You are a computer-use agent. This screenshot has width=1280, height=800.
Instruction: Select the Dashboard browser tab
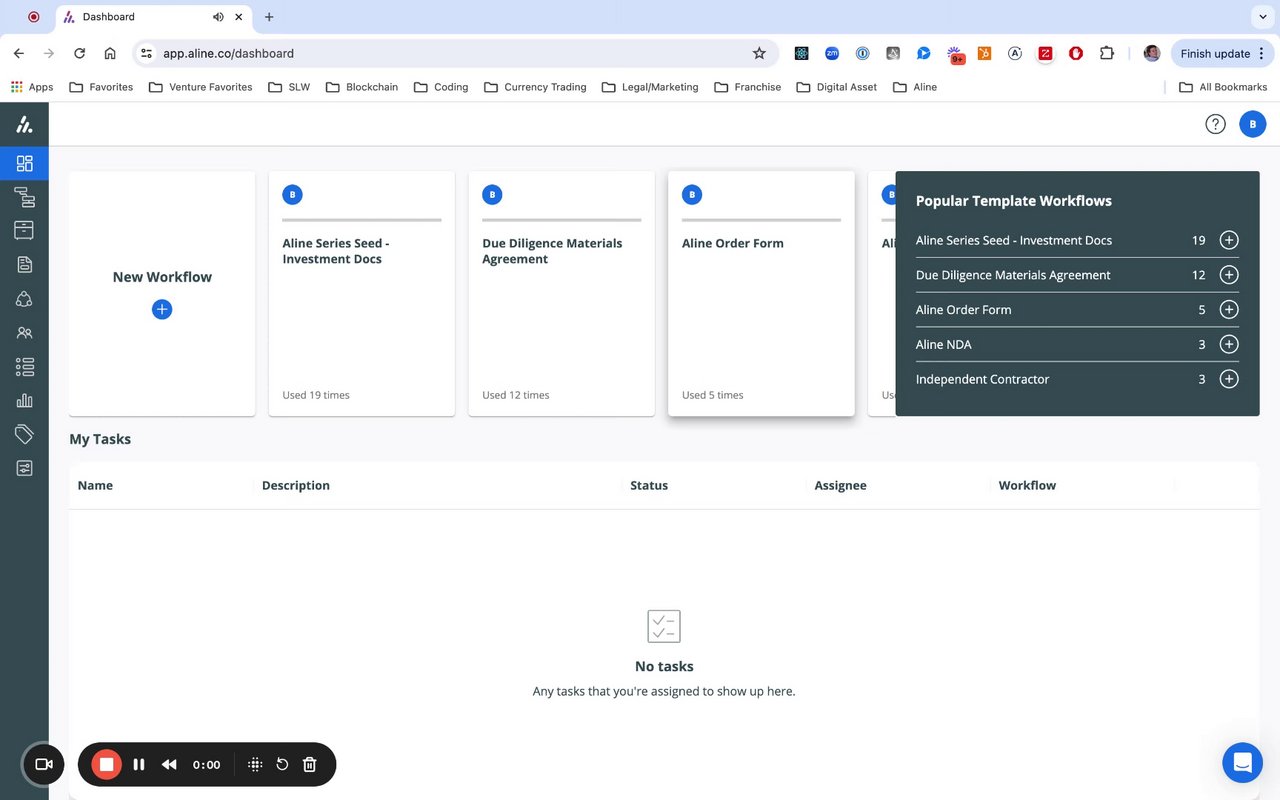151,17
